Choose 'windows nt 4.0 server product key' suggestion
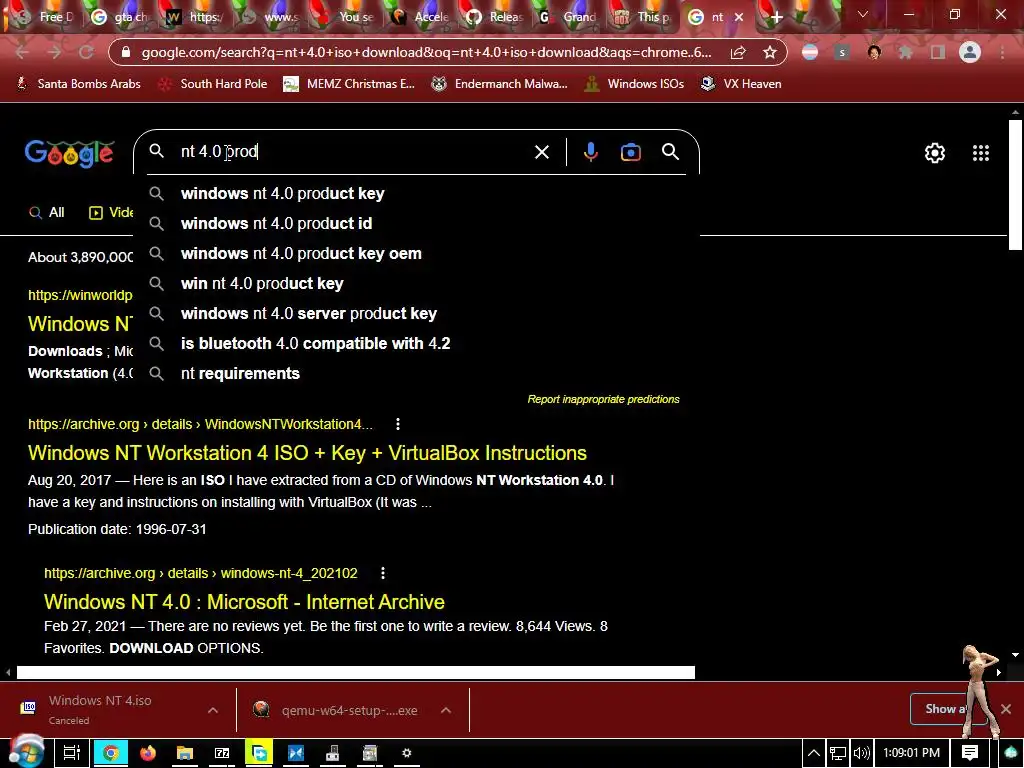The height and width of the screenshot is (768, 1024). point(417,313)
